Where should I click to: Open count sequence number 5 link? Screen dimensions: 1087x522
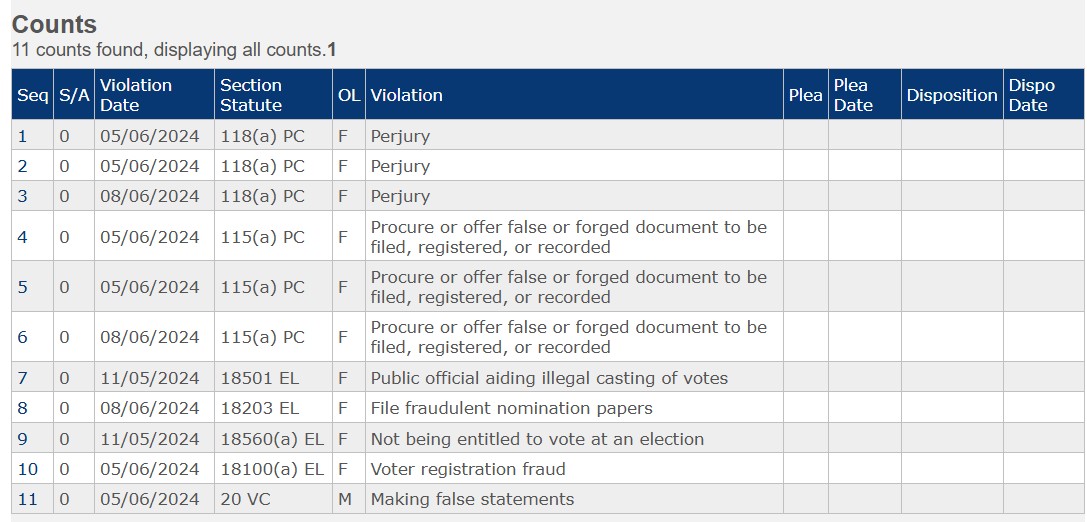pos(23,287)
